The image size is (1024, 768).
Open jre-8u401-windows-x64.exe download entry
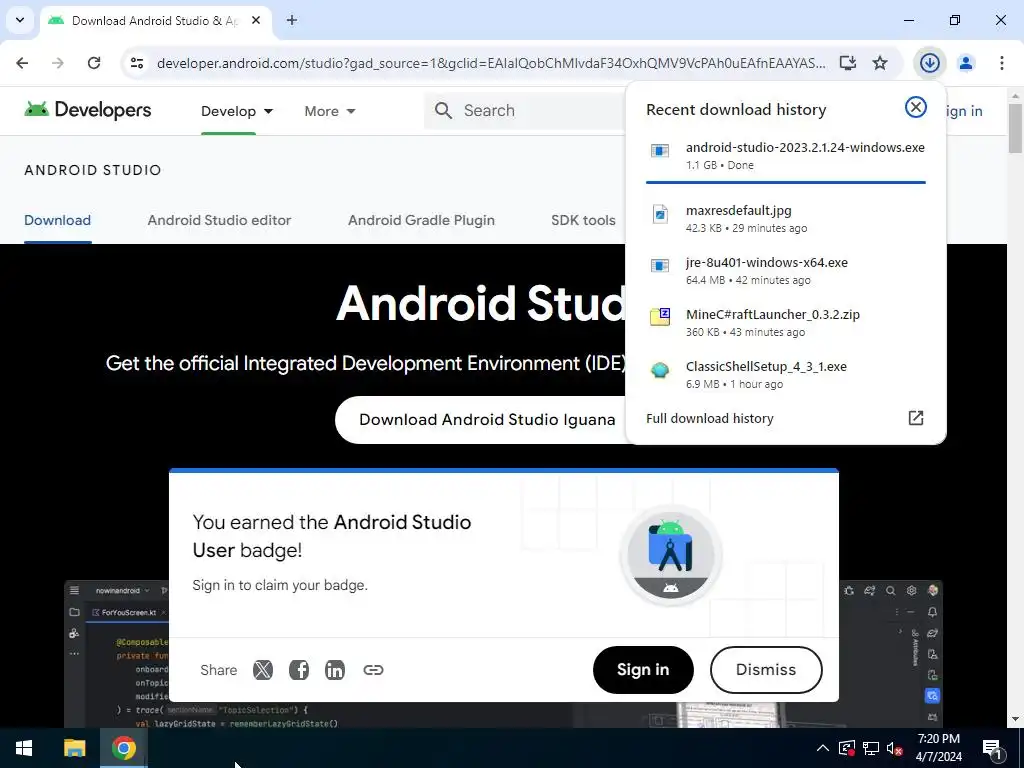pyautogui.click(x=786, y=270)
